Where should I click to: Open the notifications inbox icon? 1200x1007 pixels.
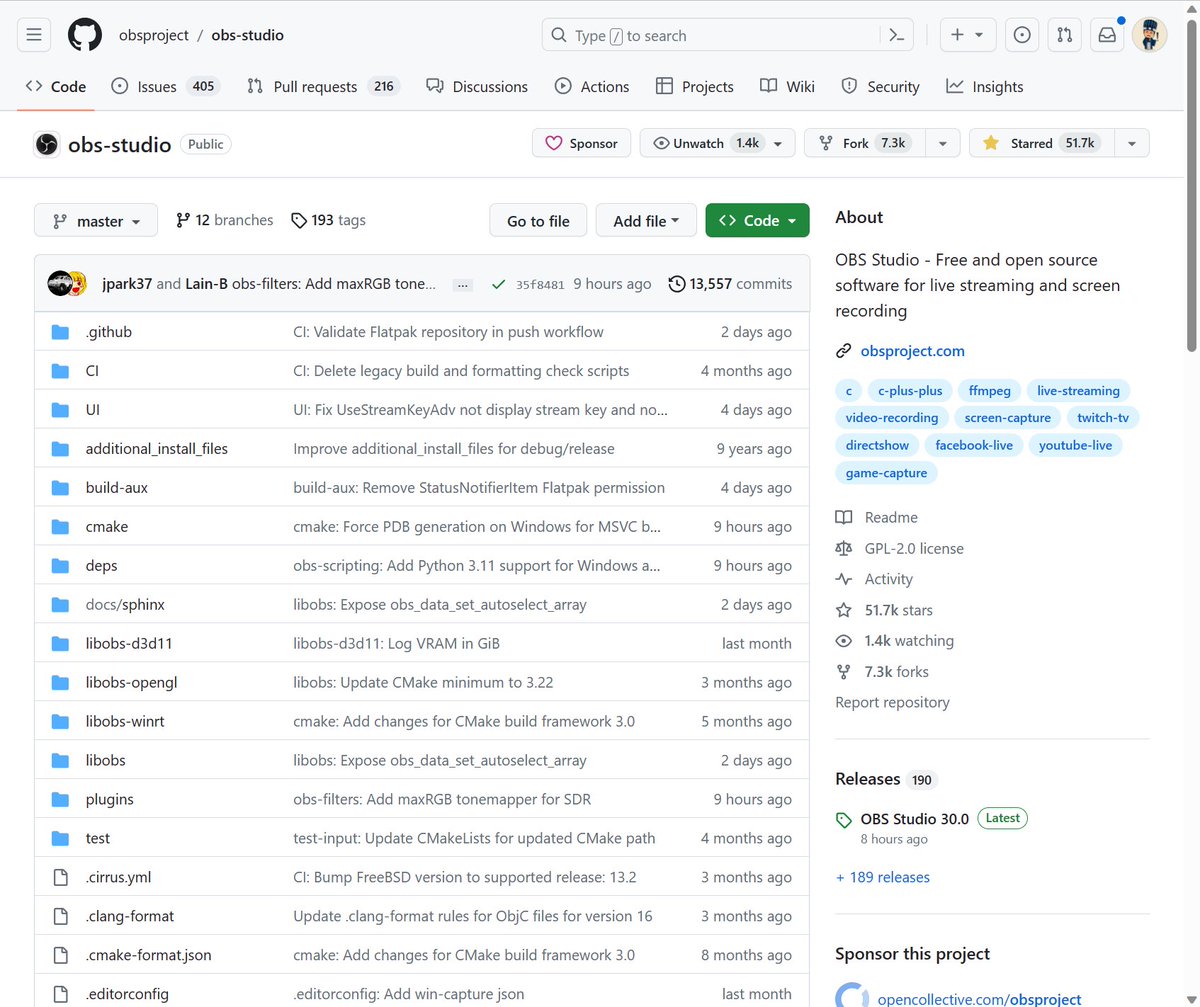1107,35
